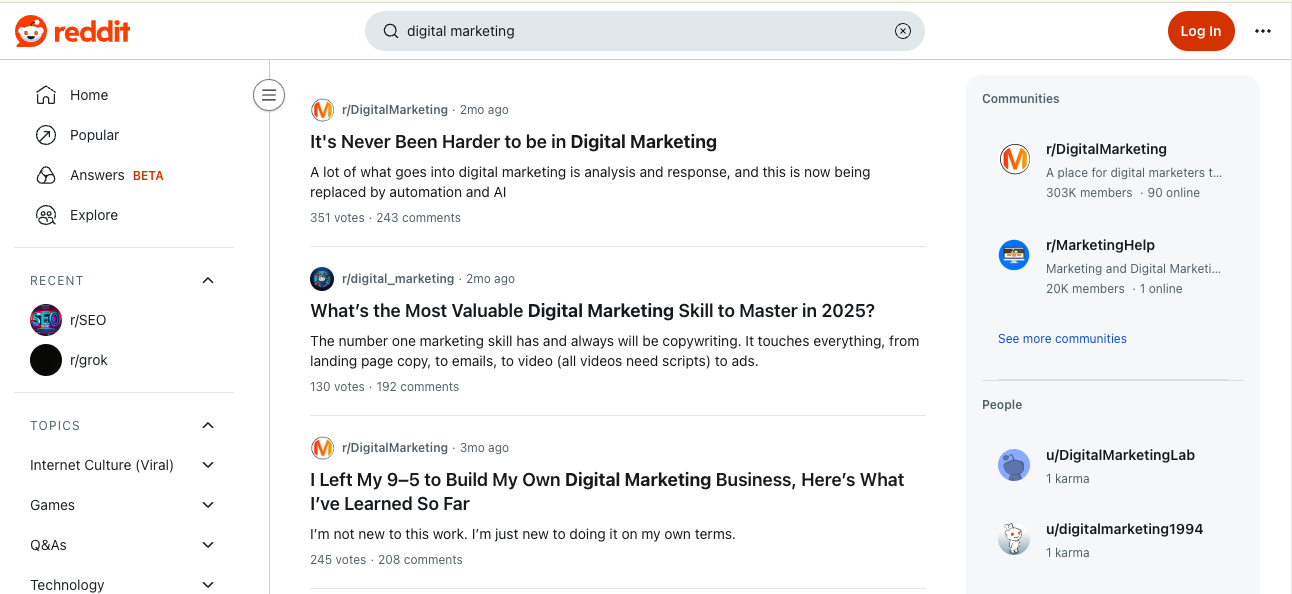The height and width of the screenshot is (594, 1292).
Task: Expand the Internet Culture (Viral) topic
Action: click(207, 464)
